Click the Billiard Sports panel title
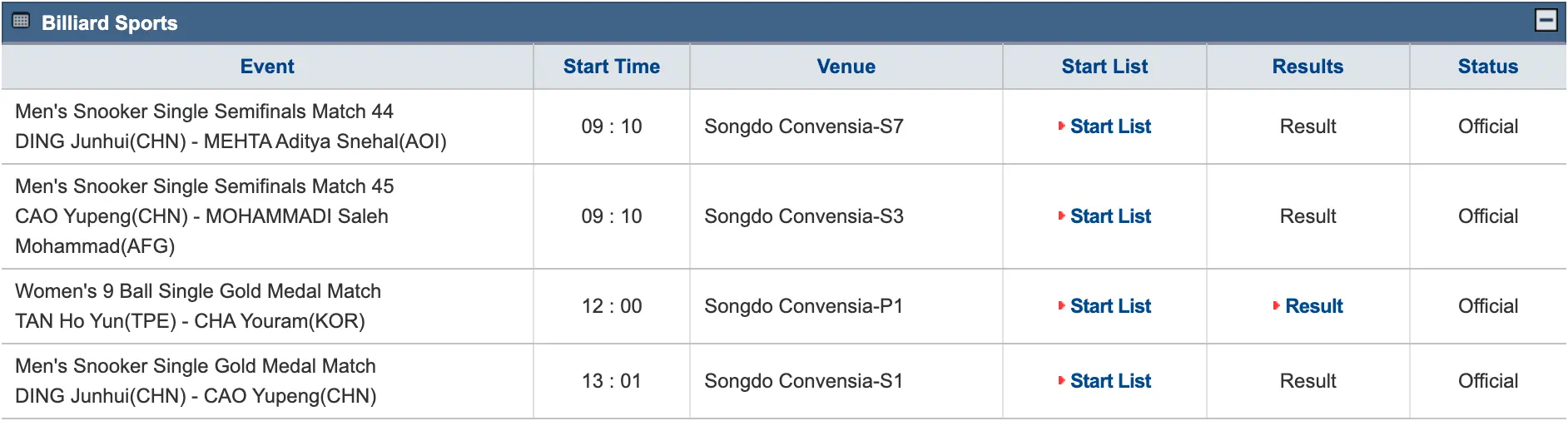Screen dimensions: 1568x421 110,22
